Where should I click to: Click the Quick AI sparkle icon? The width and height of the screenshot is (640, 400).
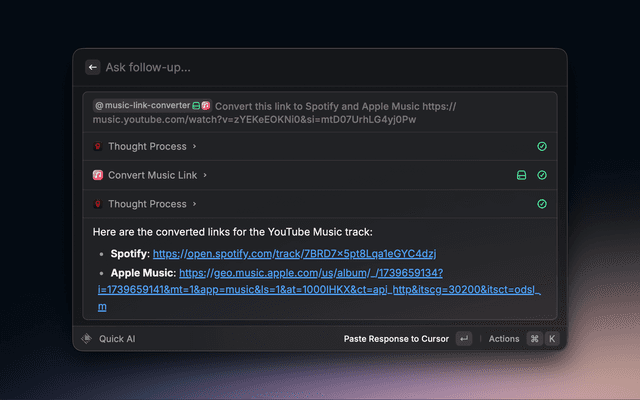87,339
